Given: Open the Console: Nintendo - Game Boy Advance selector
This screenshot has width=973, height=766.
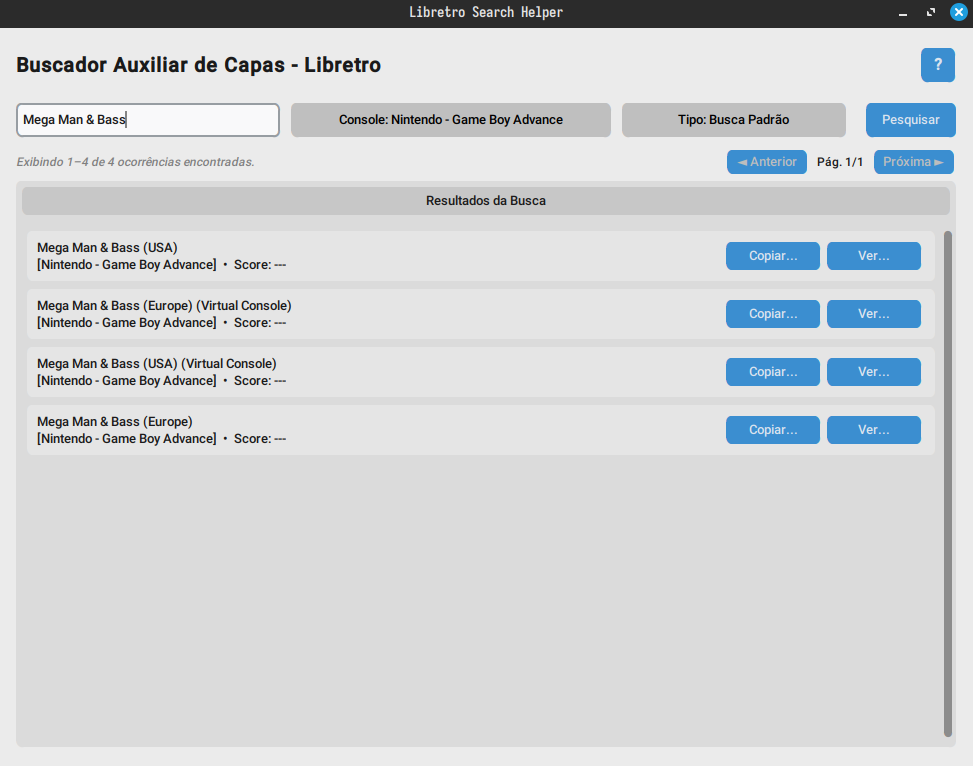Looking at the screenshot, I should [451, 120].
